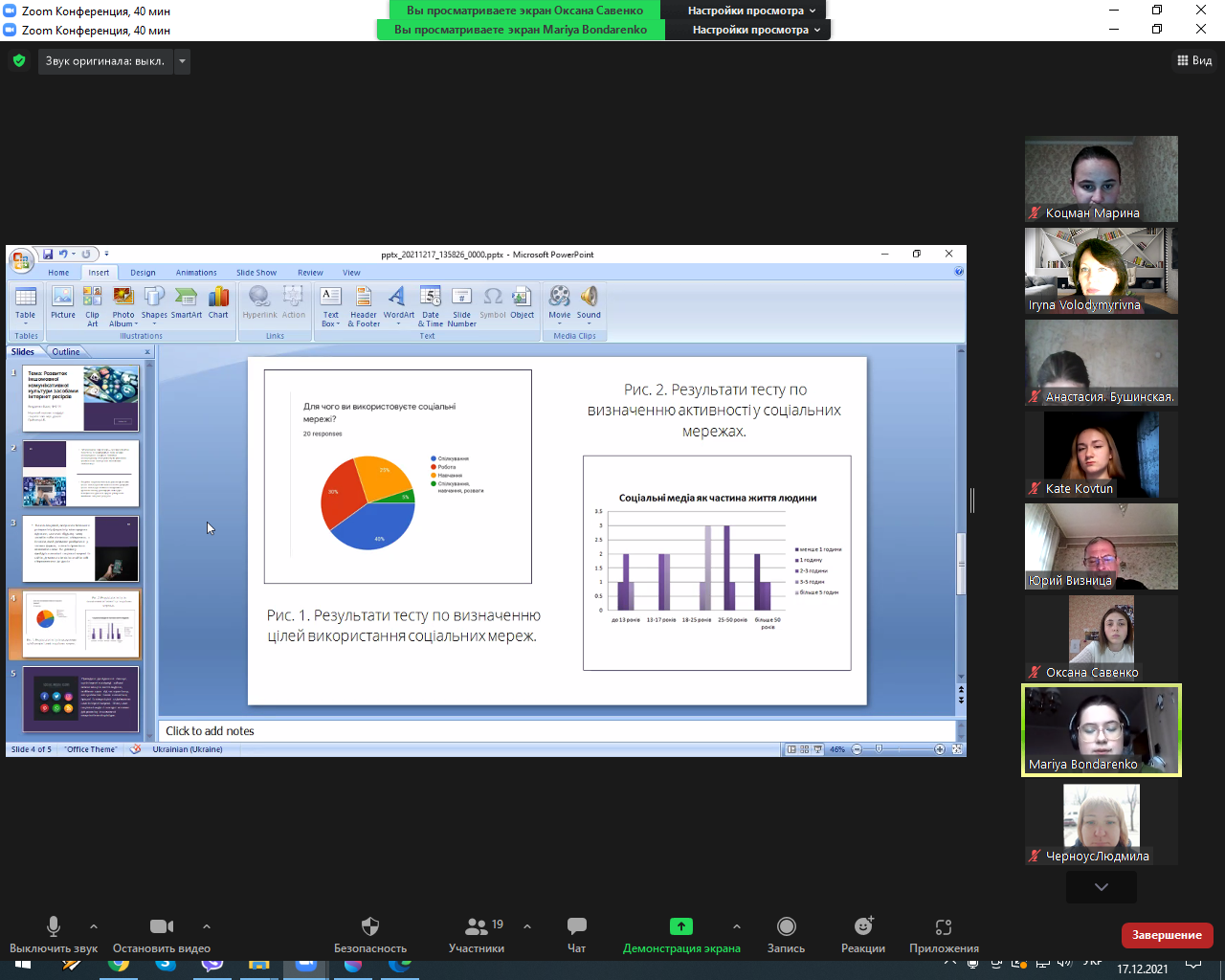Click the Chart icon in Illustrations

tap(218, 301)
